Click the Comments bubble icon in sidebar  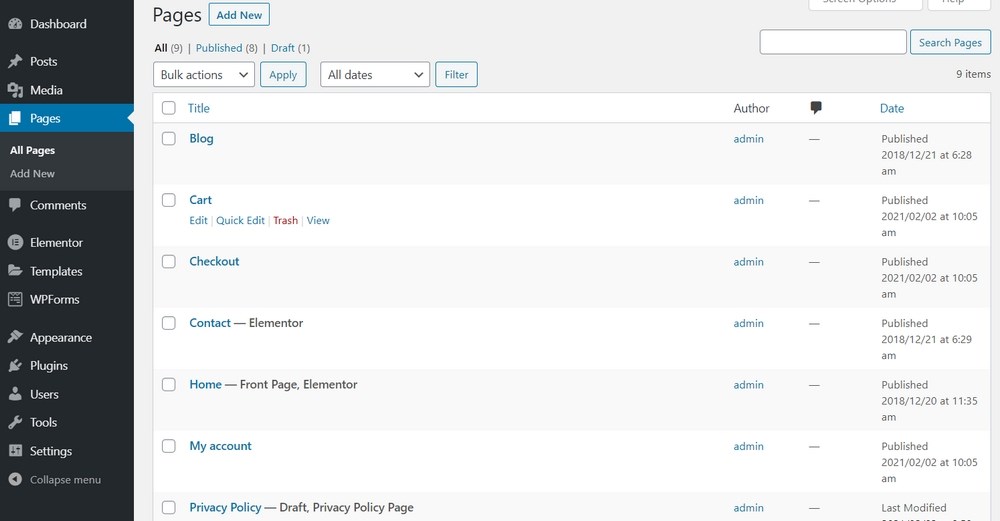click(15, 205)
